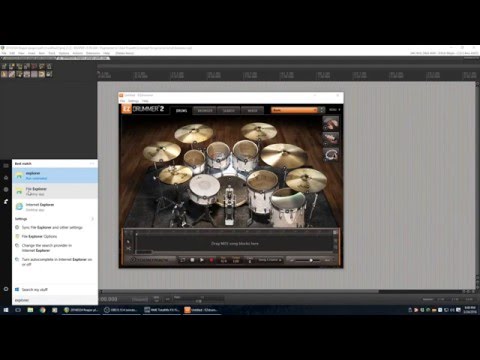Open Reaper's Edit menu
Viewport: 480px width, 360px height.
[x=12, y=53]
